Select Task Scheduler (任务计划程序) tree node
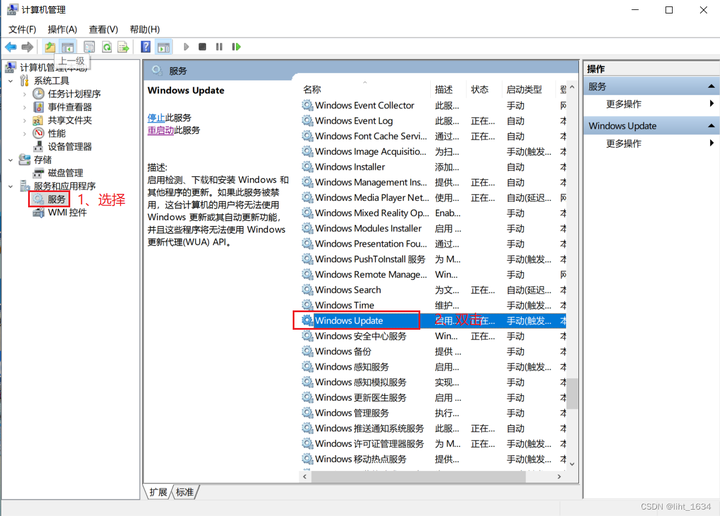The width and height of the screenshot is (720, 516). click(74, 94)
